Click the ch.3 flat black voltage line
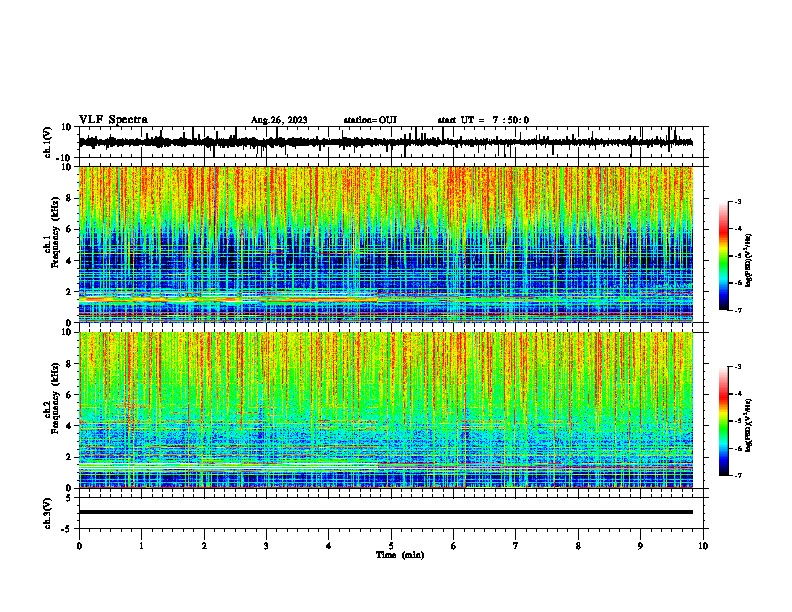 point(386,512)
